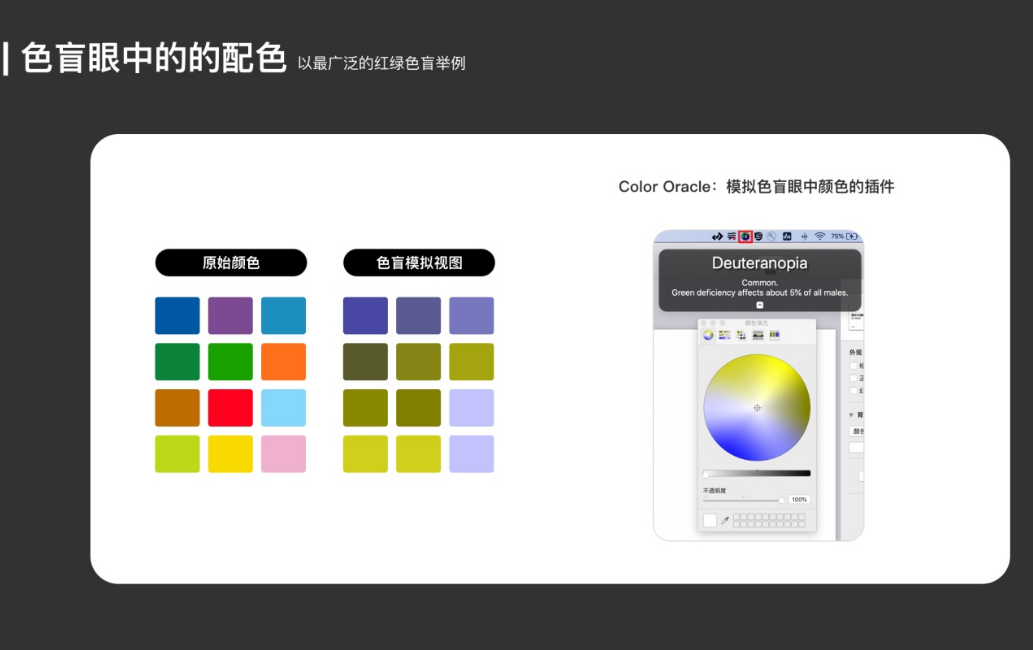
Task: Click the current color preview square beside the eyedropper
Action: [x=710, y=520]
